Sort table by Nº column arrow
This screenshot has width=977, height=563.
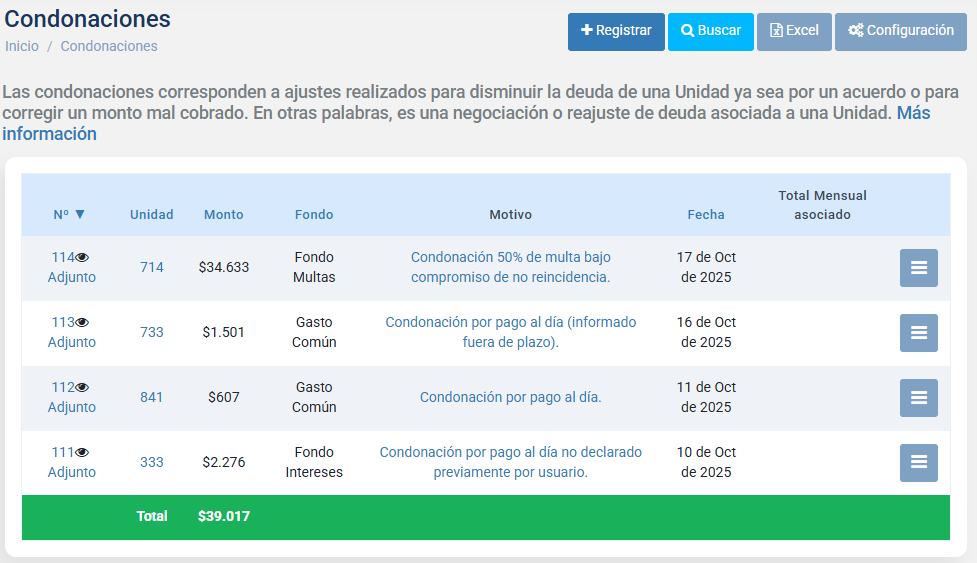pos(80,214)
